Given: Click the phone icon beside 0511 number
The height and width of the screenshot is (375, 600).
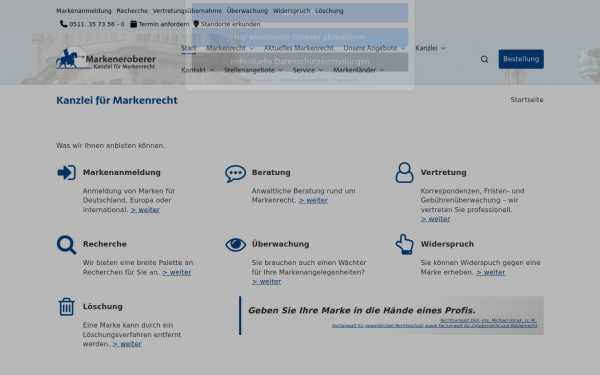Looking at the screenshot, I should click(64, 24).
